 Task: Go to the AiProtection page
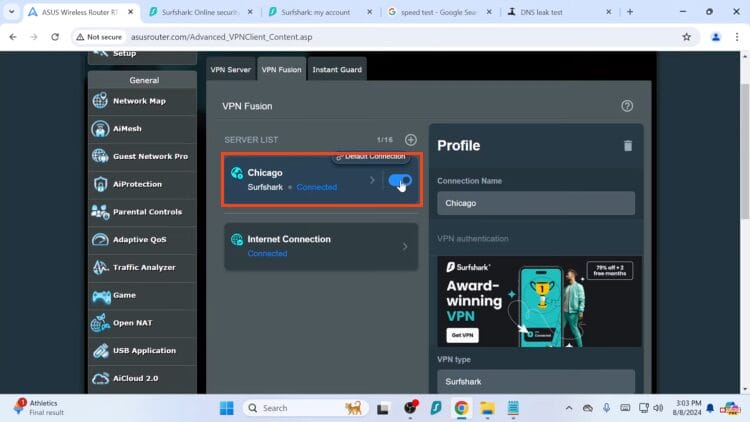(x=142, y=184)
